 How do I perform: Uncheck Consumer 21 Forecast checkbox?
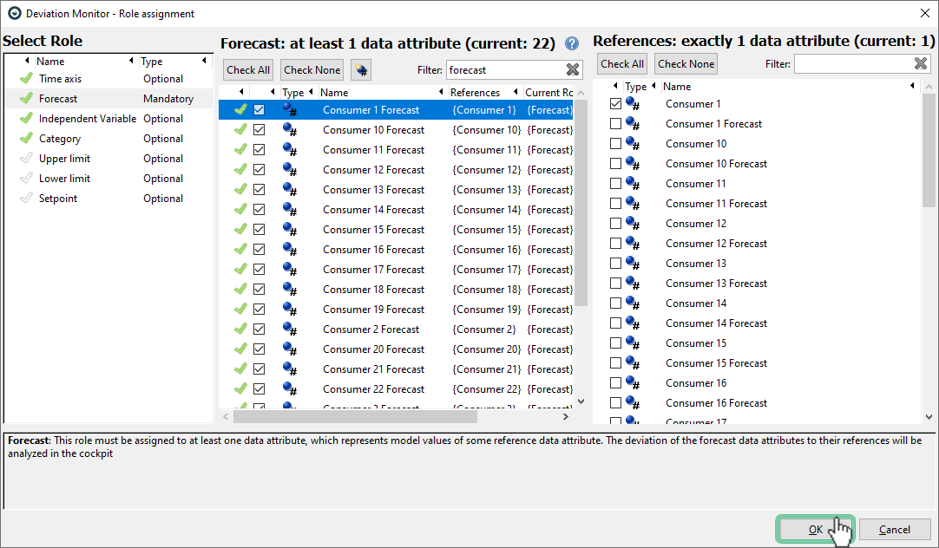coord(259,369)
